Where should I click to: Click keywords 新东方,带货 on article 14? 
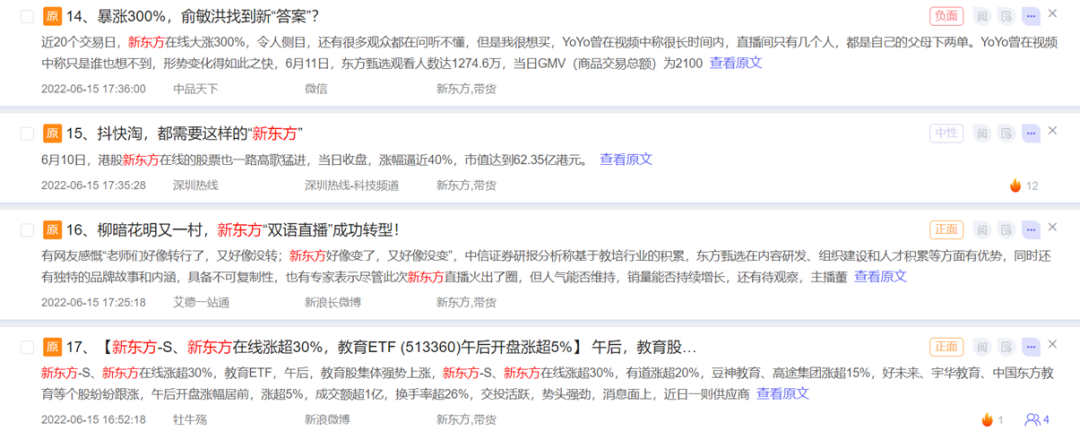pyautogui.click(x=466, y=89)
